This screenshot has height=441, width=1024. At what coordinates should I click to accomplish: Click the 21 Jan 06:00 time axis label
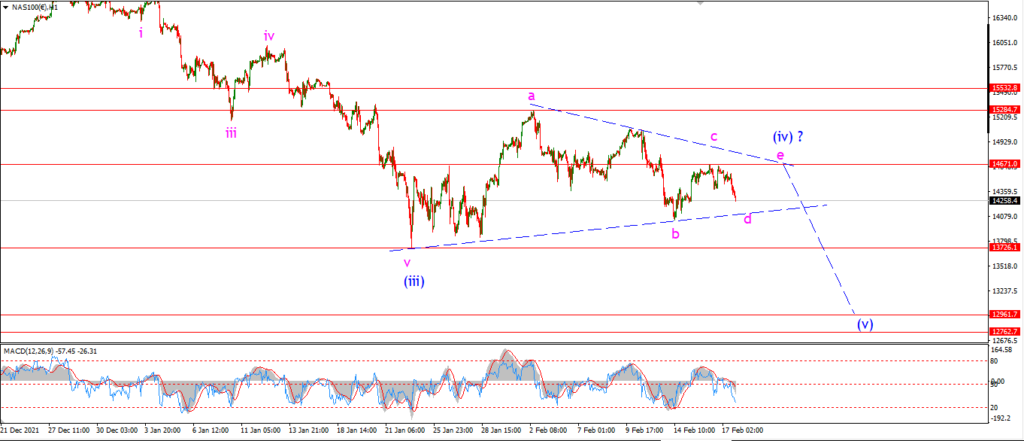point(406,431)
